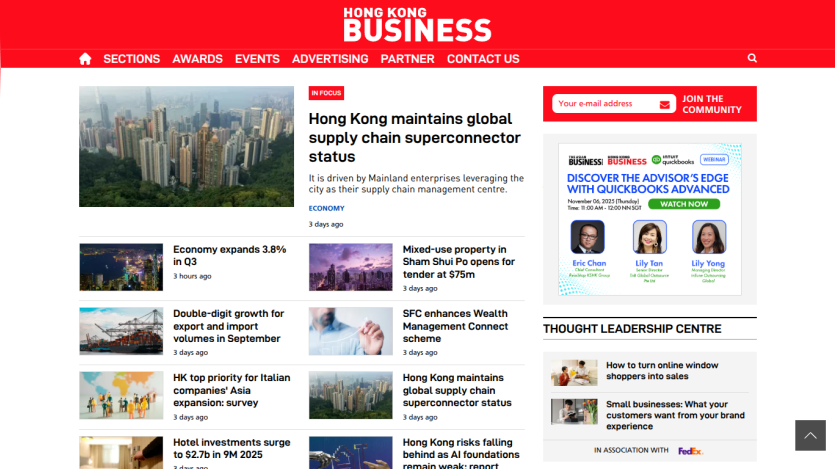835x469 pixels.
Task: Click small skyline thumbnail beside superconnector story
Action: click(x=350, y=395)
